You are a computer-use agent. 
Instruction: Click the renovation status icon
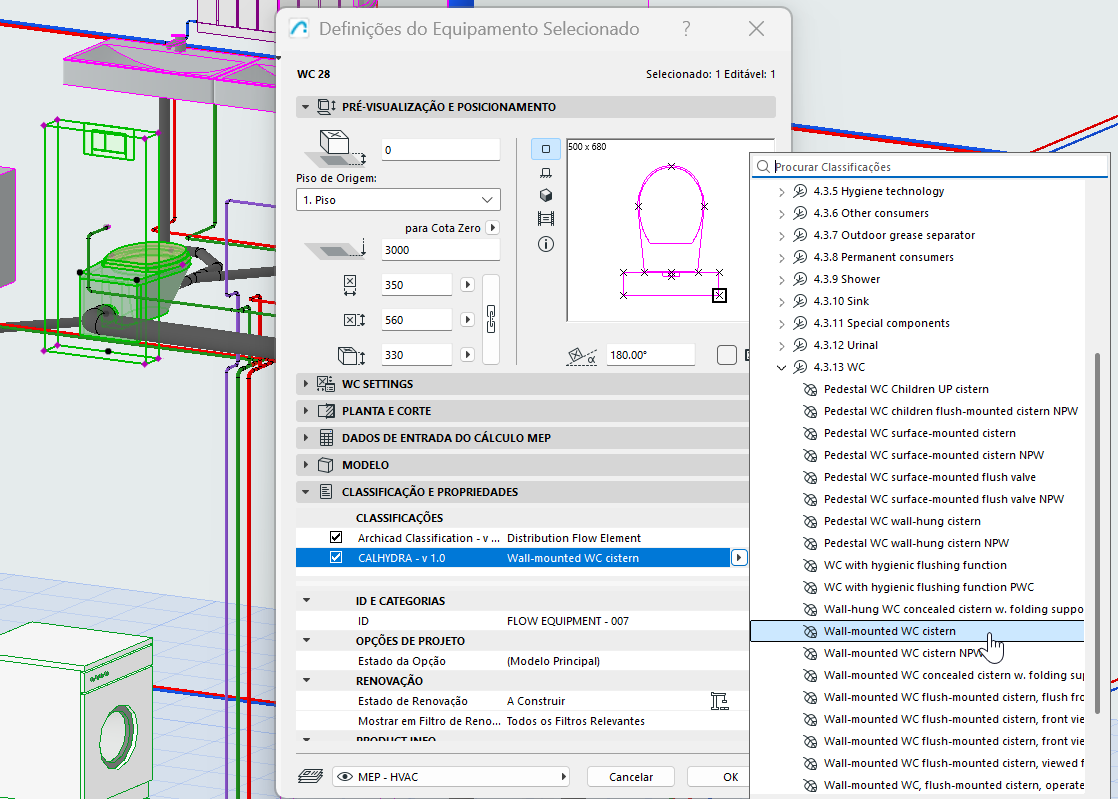click(x=719, y=701)
